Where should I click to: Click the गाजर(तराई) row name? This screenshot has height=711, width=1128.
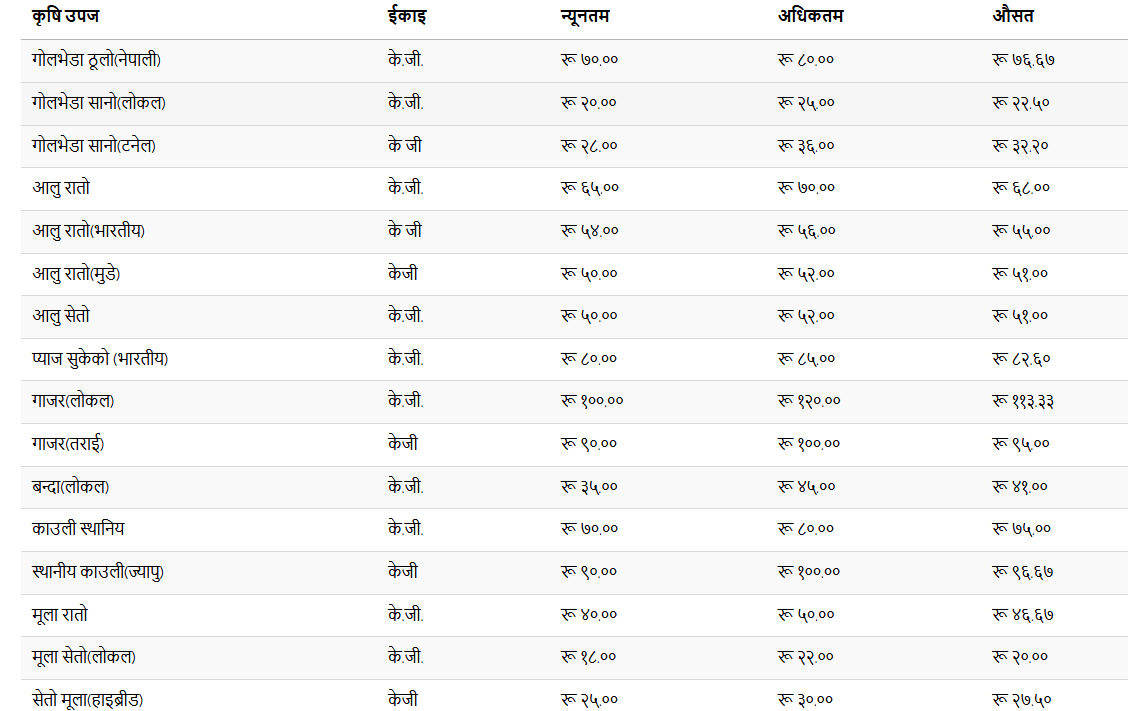[x=67, y=444]
